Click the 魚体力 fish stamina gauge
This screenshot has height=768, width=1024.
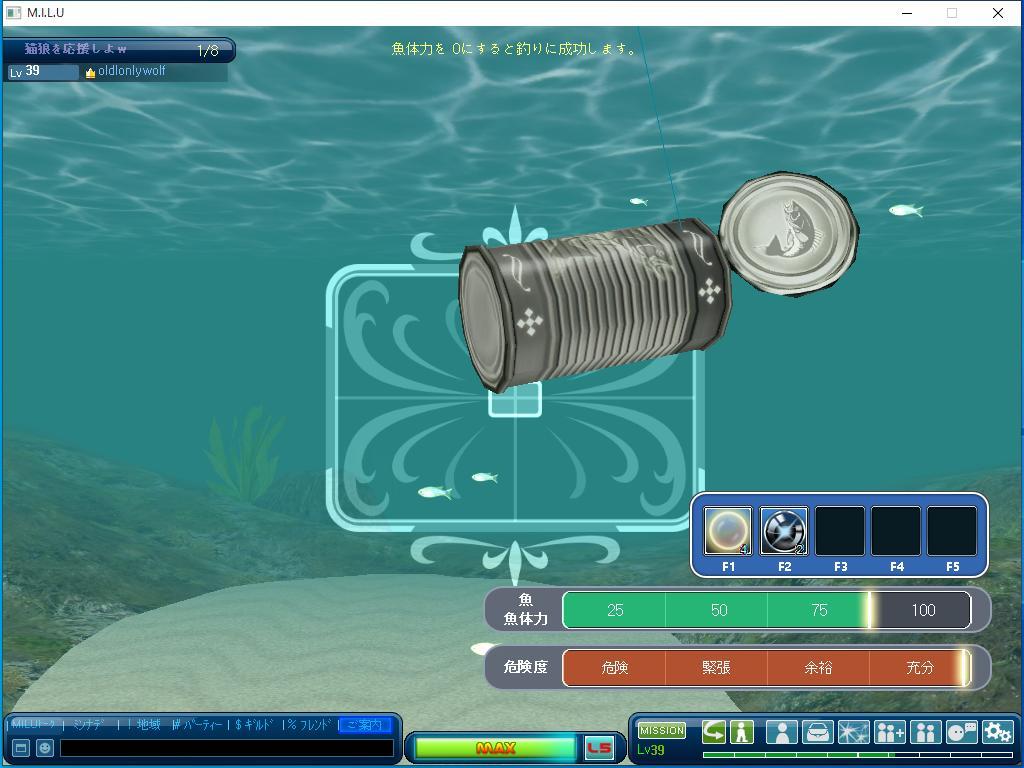[767, 610]
